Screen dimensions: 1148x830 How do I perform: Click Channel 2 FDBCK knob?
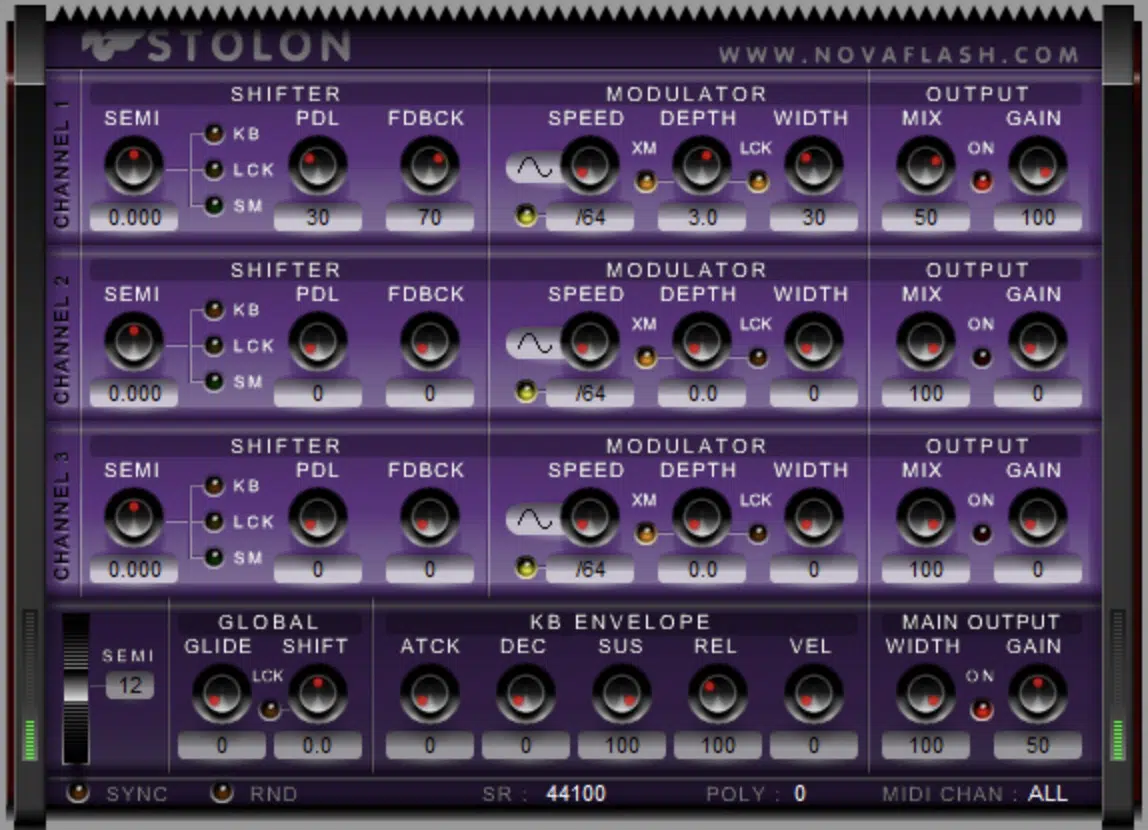(430, 342)
